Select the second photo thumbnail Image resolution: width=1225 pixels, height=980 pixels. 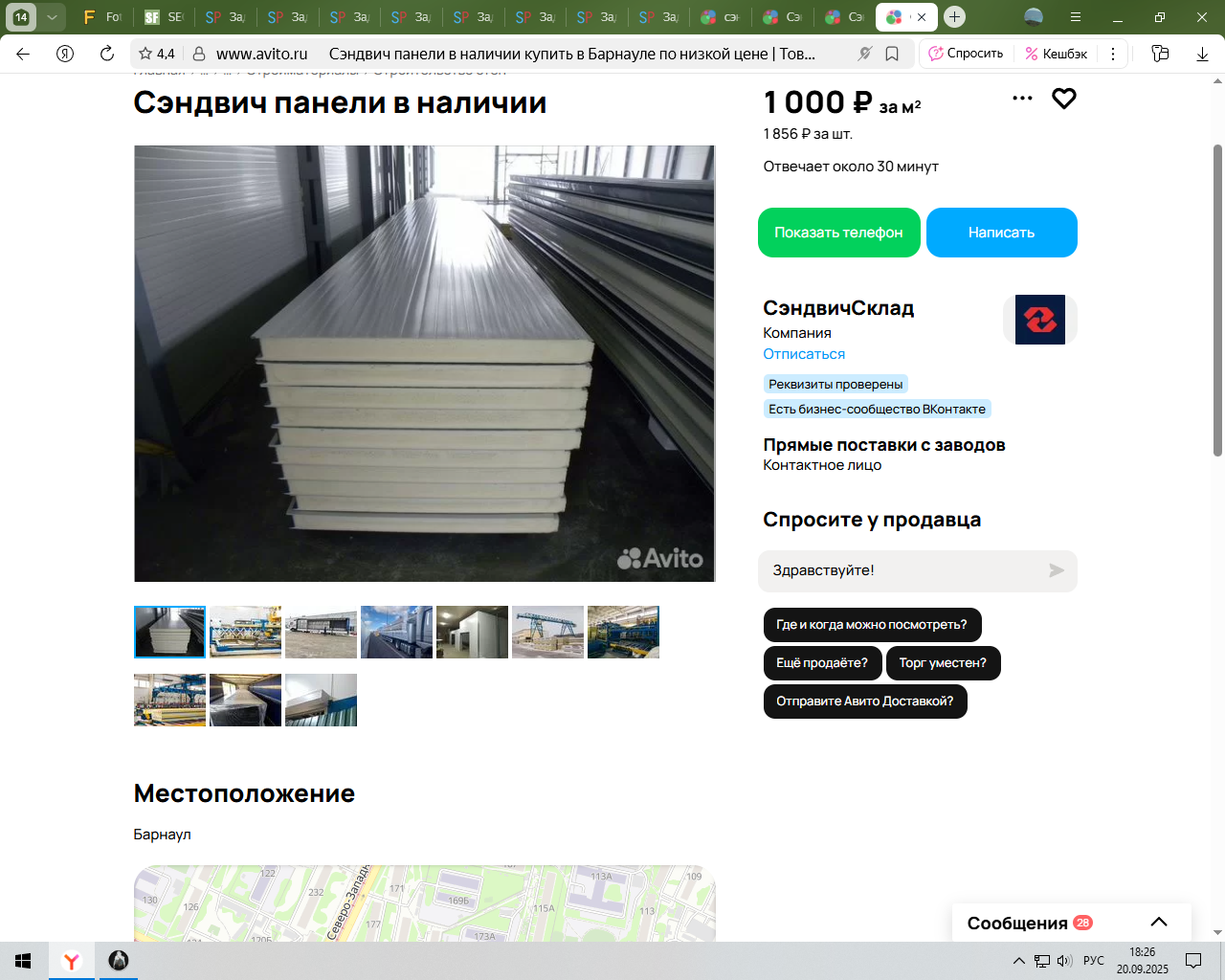click(245, 632)
